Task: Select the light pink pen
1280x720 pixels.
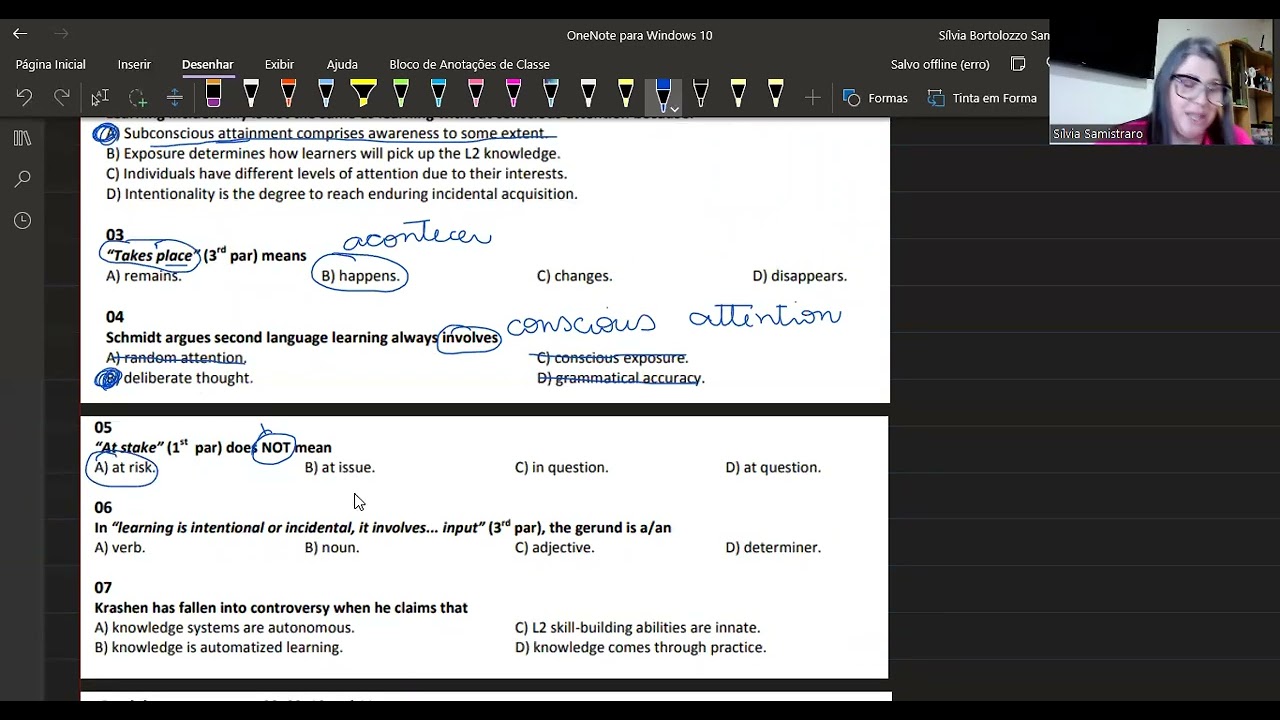Action: [x=476, y=95]
